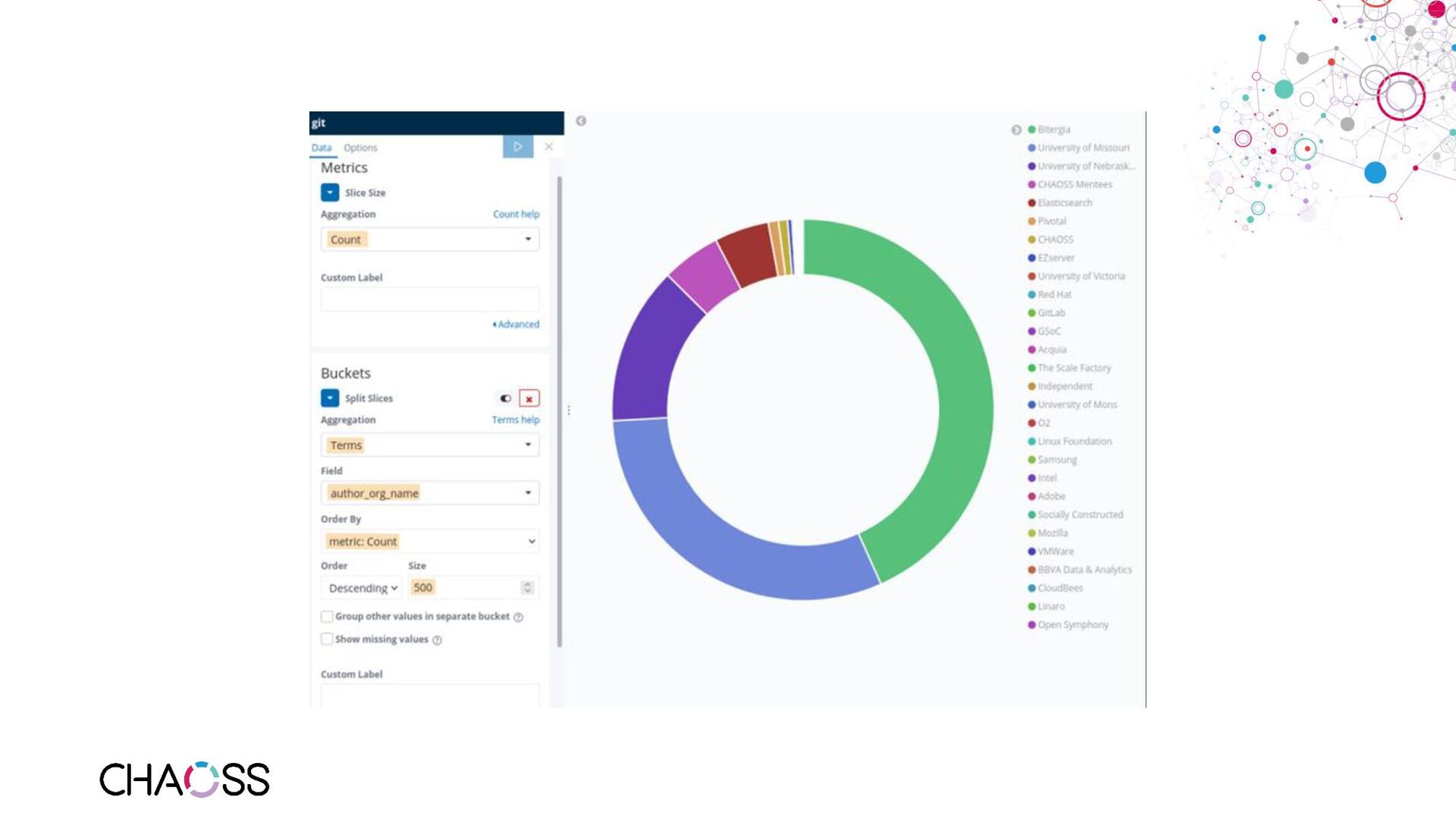
Task: Collapse the Slice Size metric section
Action: (330, 193)
